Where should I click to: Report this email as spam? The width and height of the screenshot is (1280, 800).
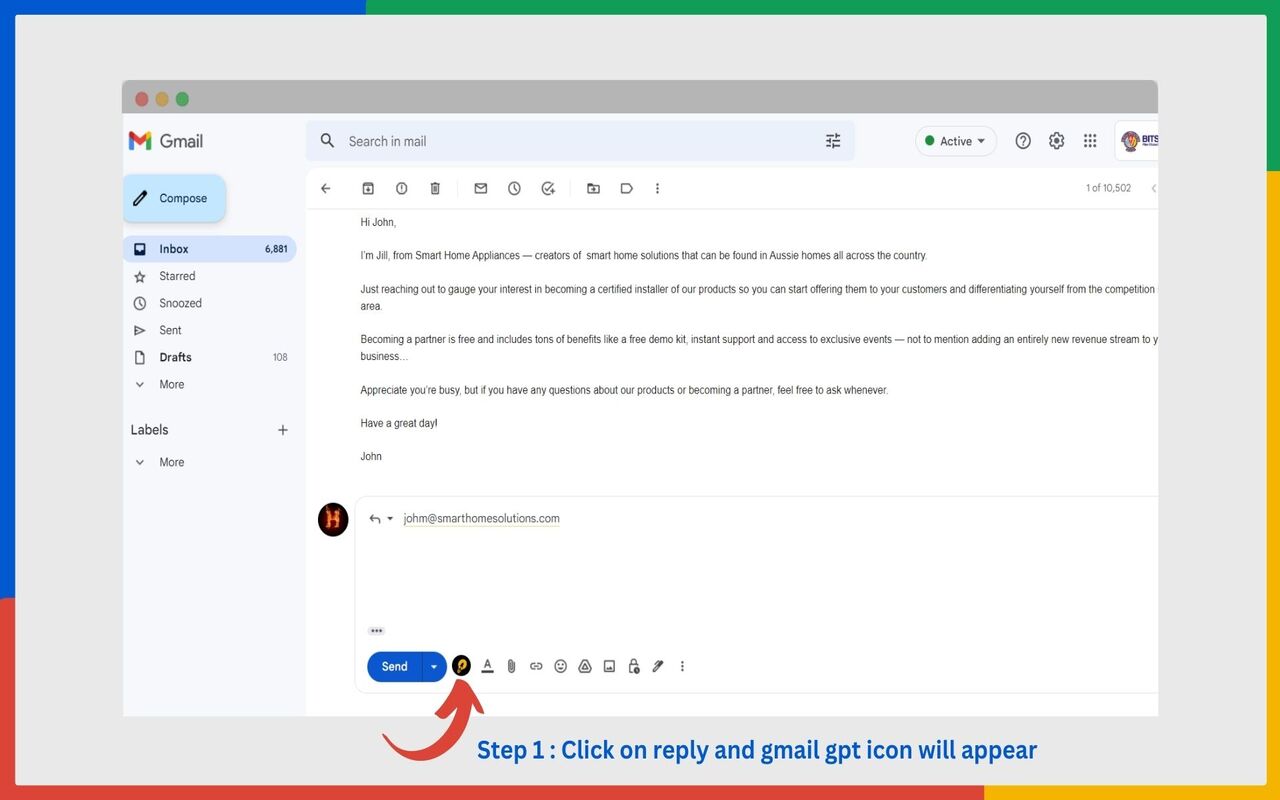click(x=401, y=188)
